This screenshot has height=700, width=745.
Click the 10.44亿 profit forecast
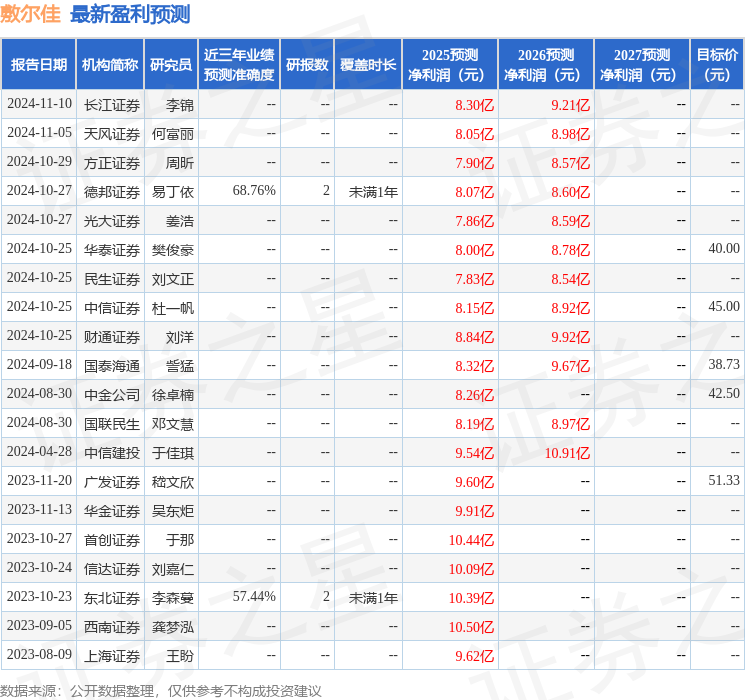pos(471,540)
